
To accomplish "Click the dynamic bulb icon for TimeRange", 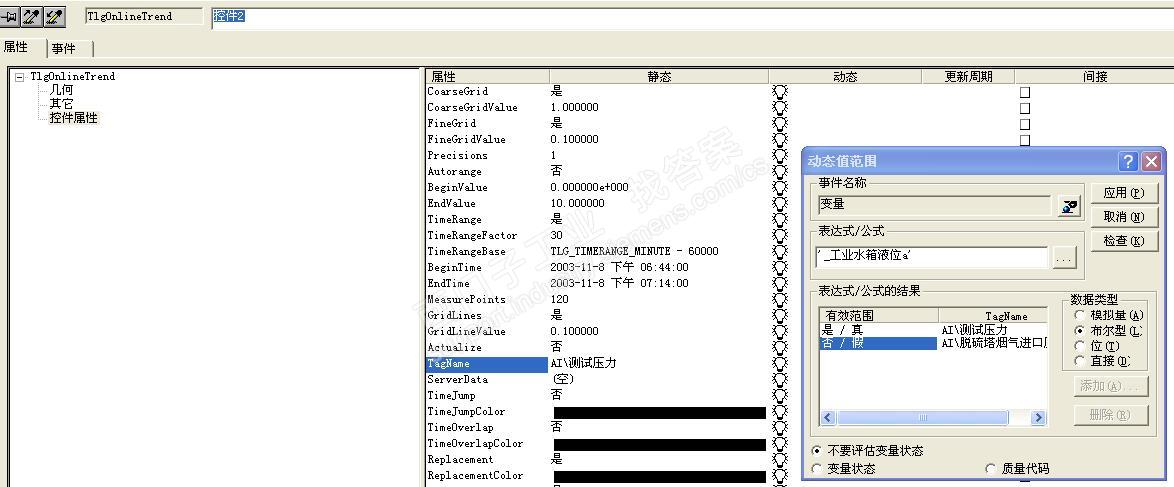I will point(779,220).
